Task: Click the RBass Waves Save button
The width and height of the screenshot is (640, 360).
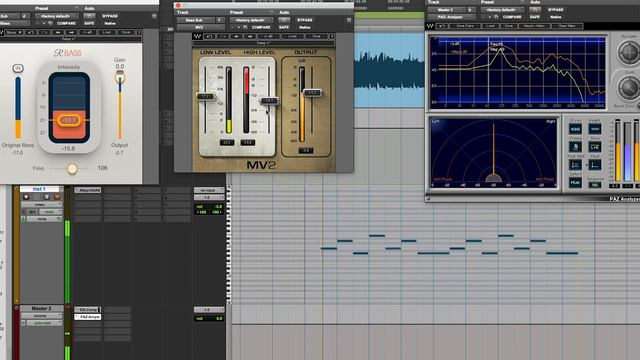Action: tap(126, 32)
